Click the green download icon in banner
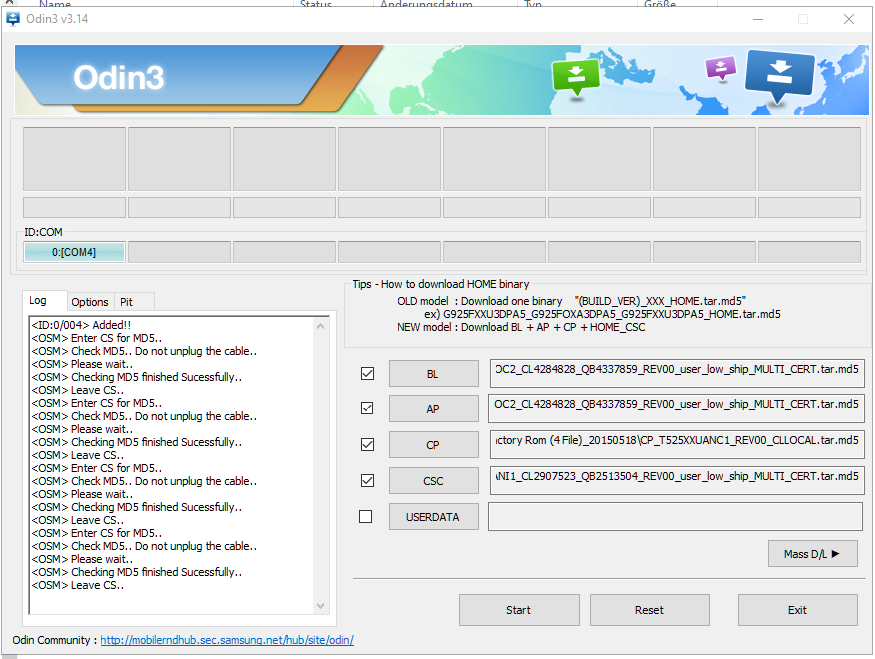875x659 pixels. pyautogui.click(x=575, y=76)
